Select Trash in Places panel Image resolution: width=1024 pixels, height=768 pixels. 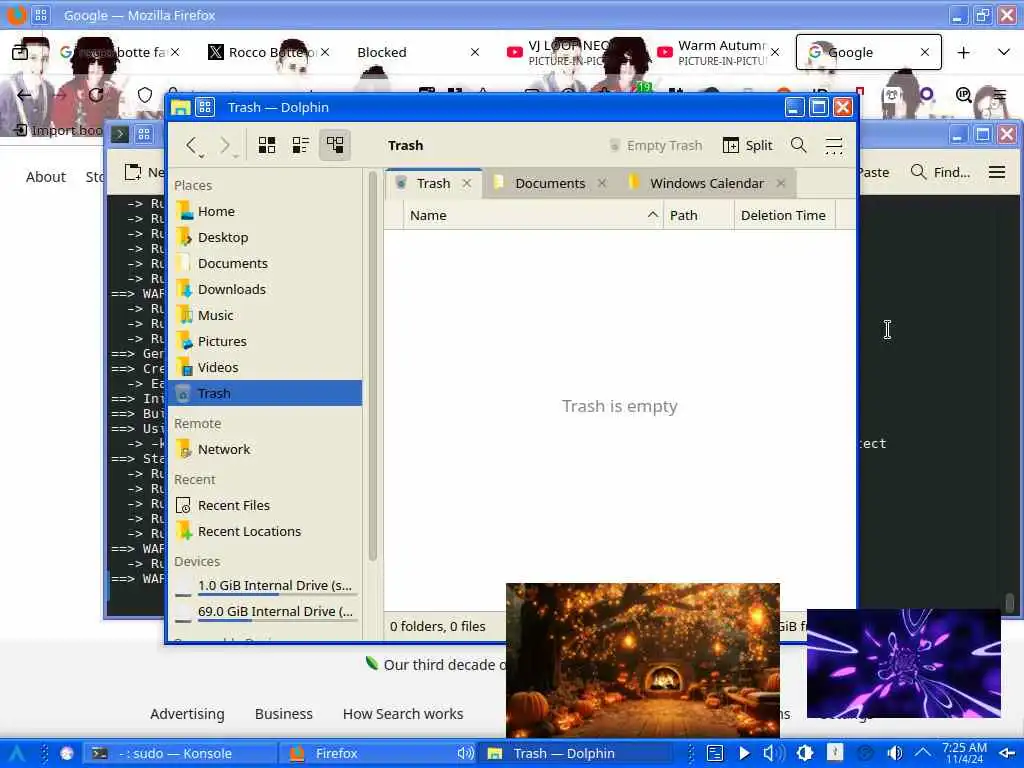pos(264,393)
